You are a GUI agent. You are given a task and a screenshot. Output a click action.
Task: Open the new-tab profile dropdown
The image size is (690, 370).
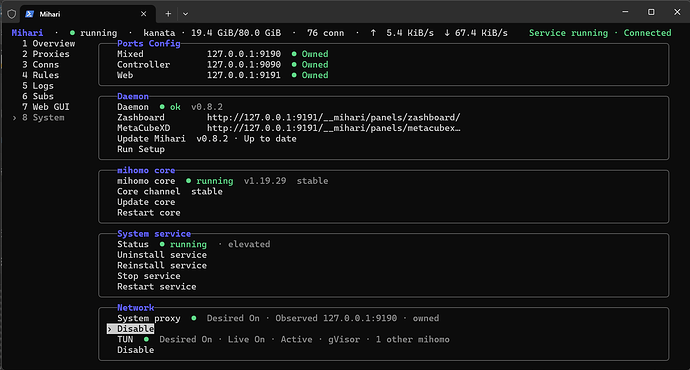point(185,14)
